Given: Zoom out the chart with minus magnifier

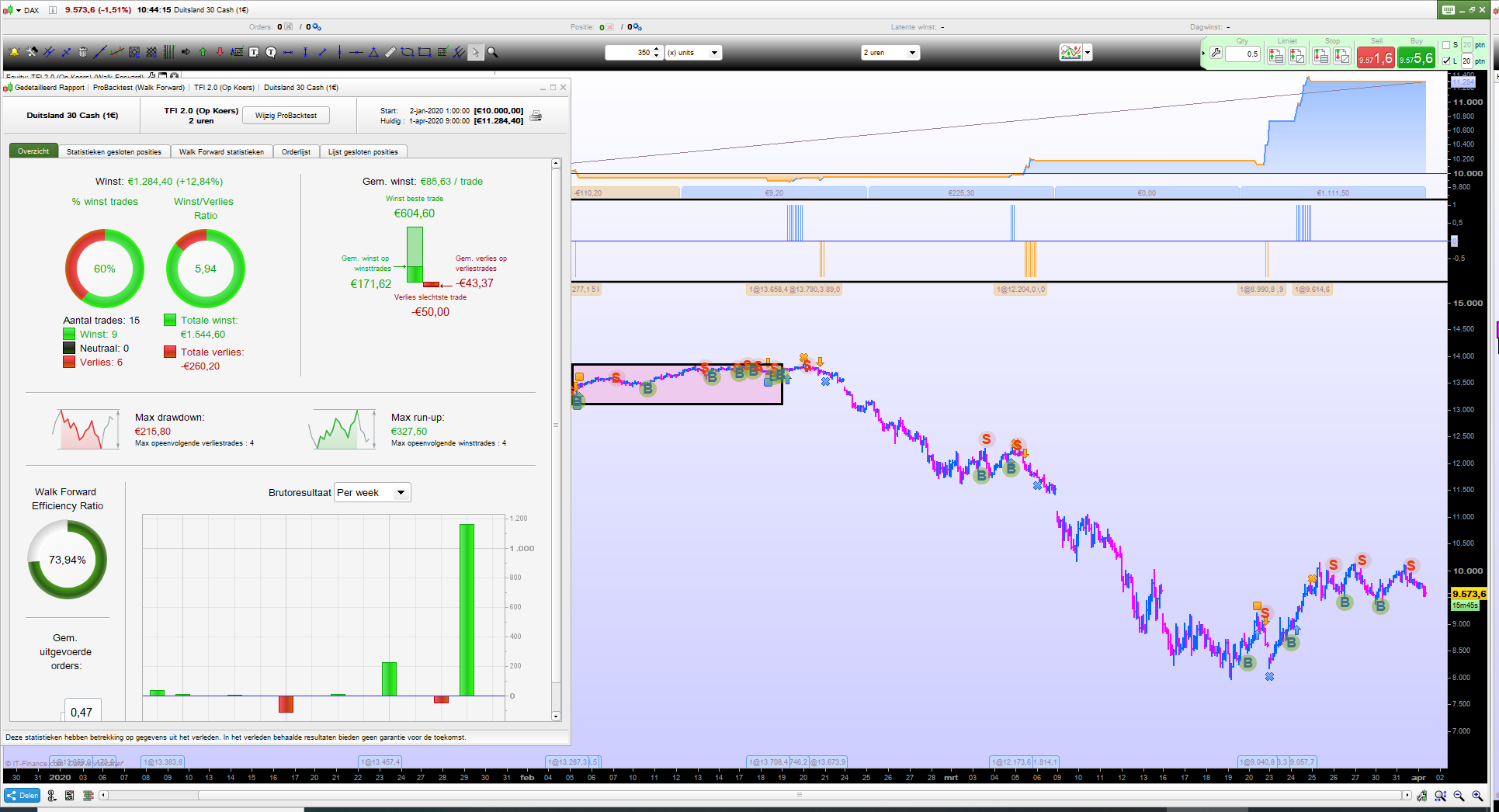Looking at the screenshot, I should coord(1459,796).
